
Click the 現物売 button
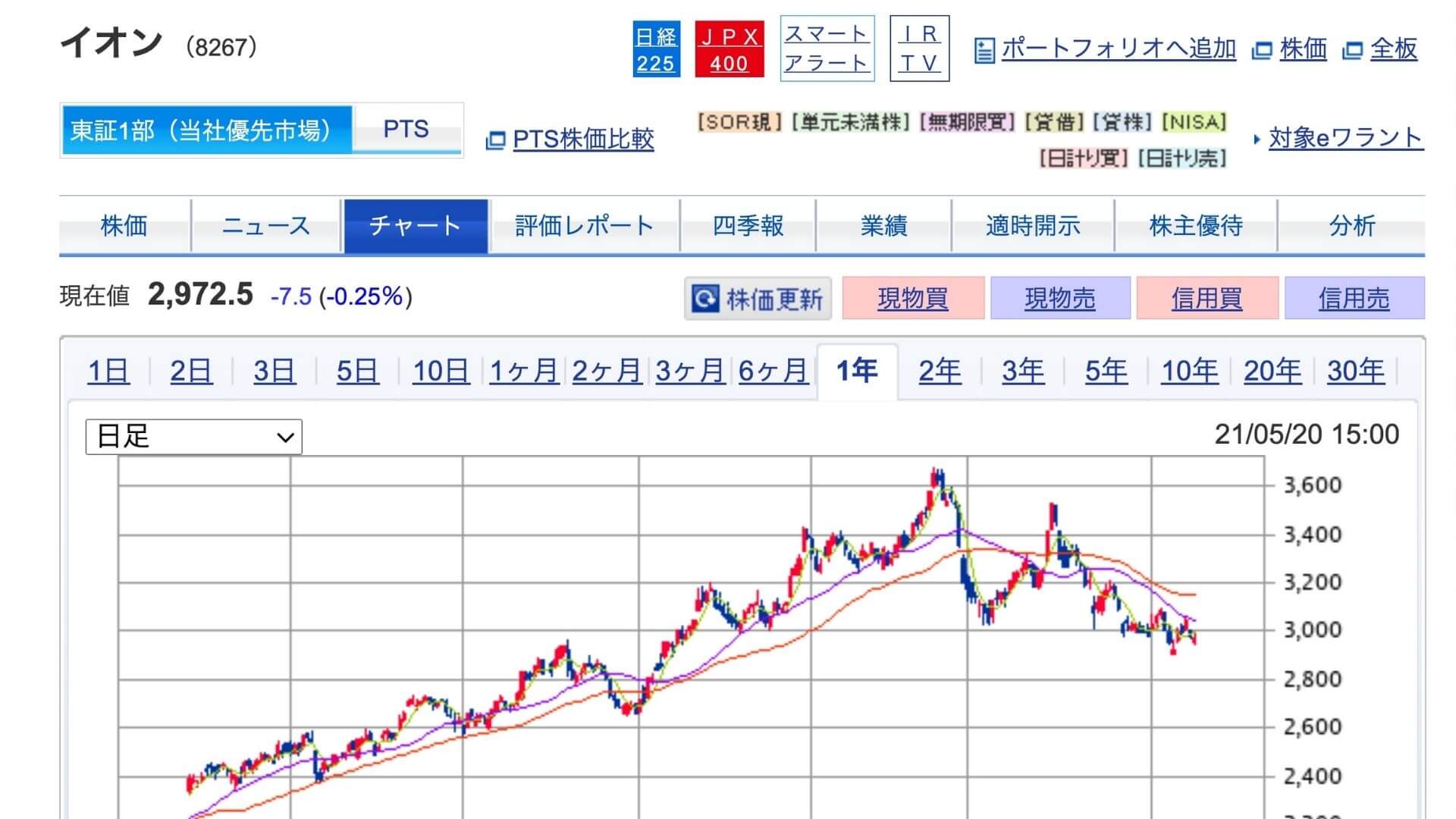1060,298
